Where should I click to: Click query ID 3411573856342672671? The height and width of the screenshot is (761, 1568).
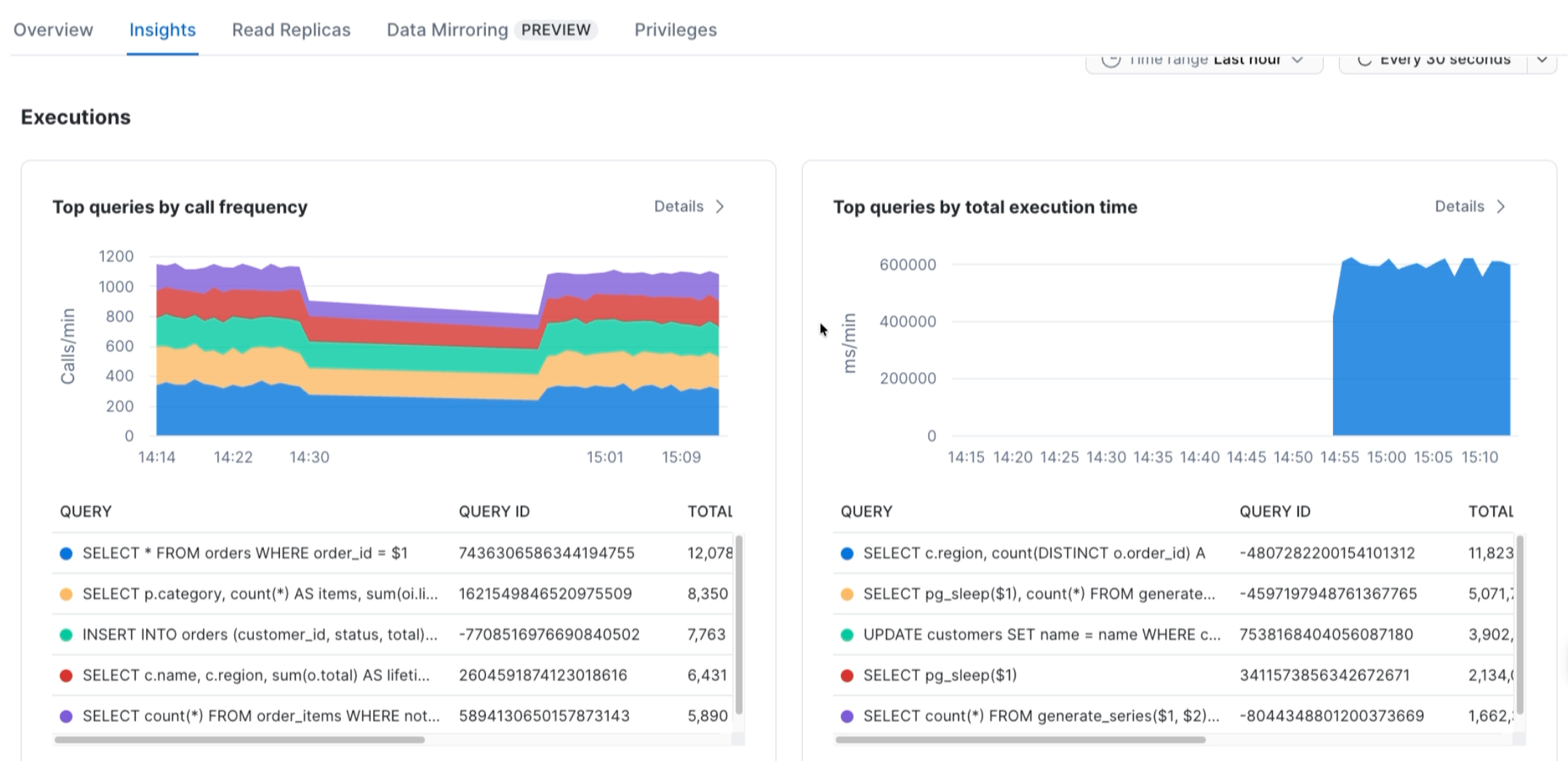click(x=1324, y=675)
